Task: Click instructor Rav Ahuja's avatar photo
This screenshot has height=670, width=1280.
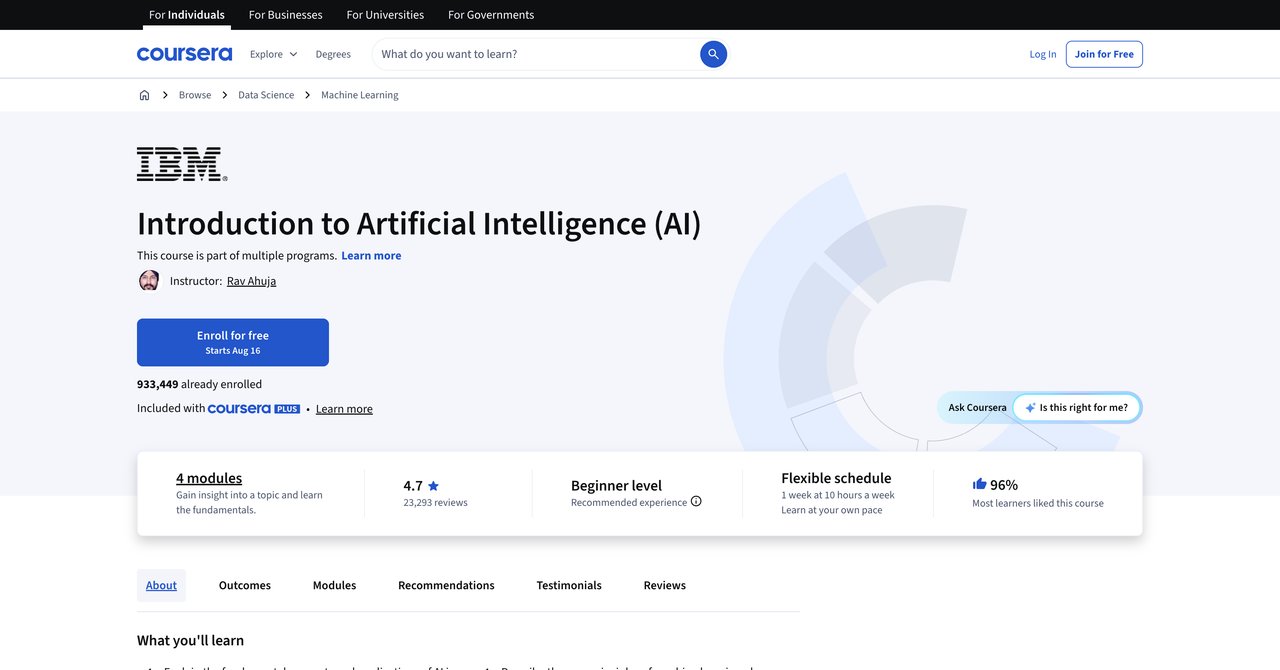Action: tap(149, 280)
